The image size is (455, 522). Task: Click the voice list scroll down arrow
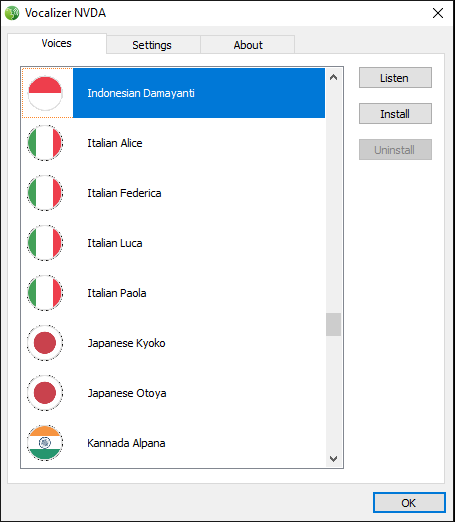(x=333, y=459)
